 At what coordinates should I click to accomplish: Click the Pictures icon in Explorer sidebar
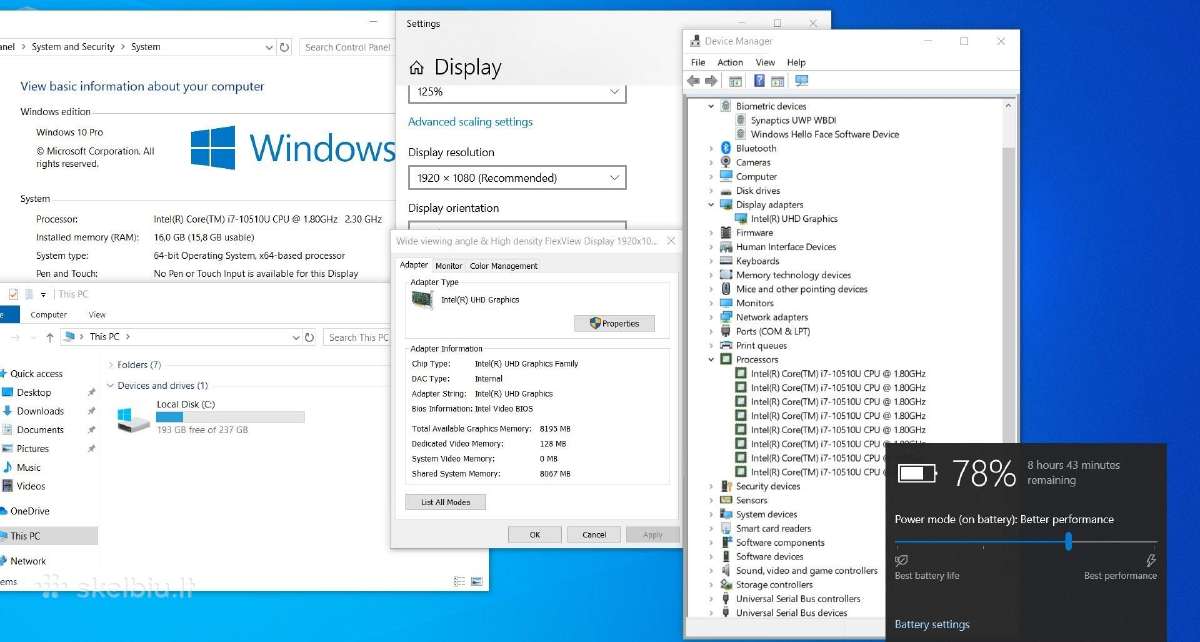(8, 449)
